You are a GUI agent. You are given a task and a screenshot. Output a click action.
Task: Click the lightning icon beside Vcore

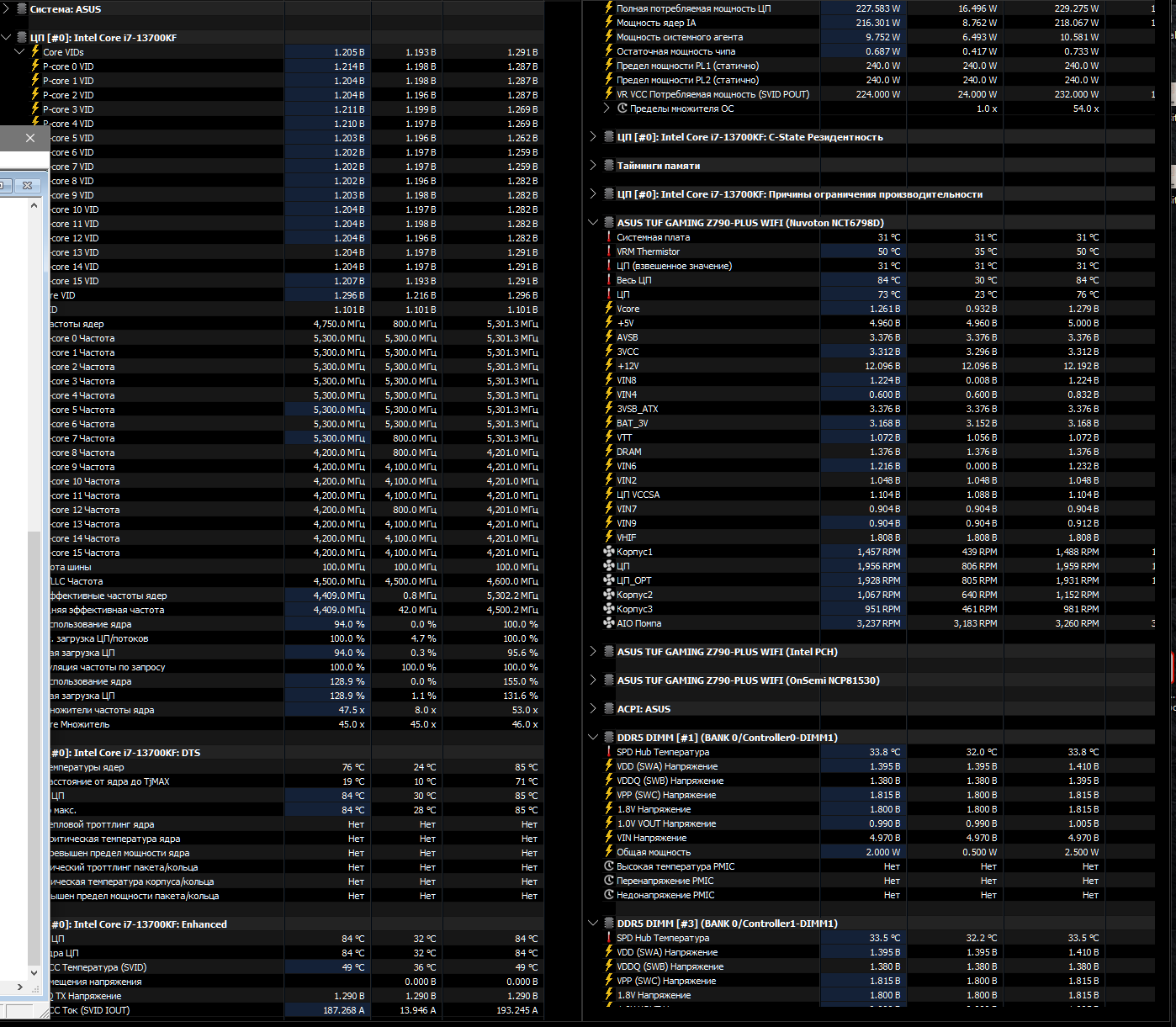pyautogui.click(x=609, y=309)
